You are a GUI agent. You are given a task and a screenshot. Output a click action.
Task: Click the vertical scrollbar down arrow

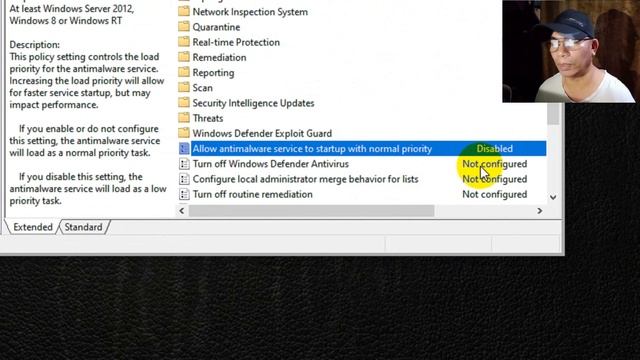pyautogui.click(x=553, y=197)
